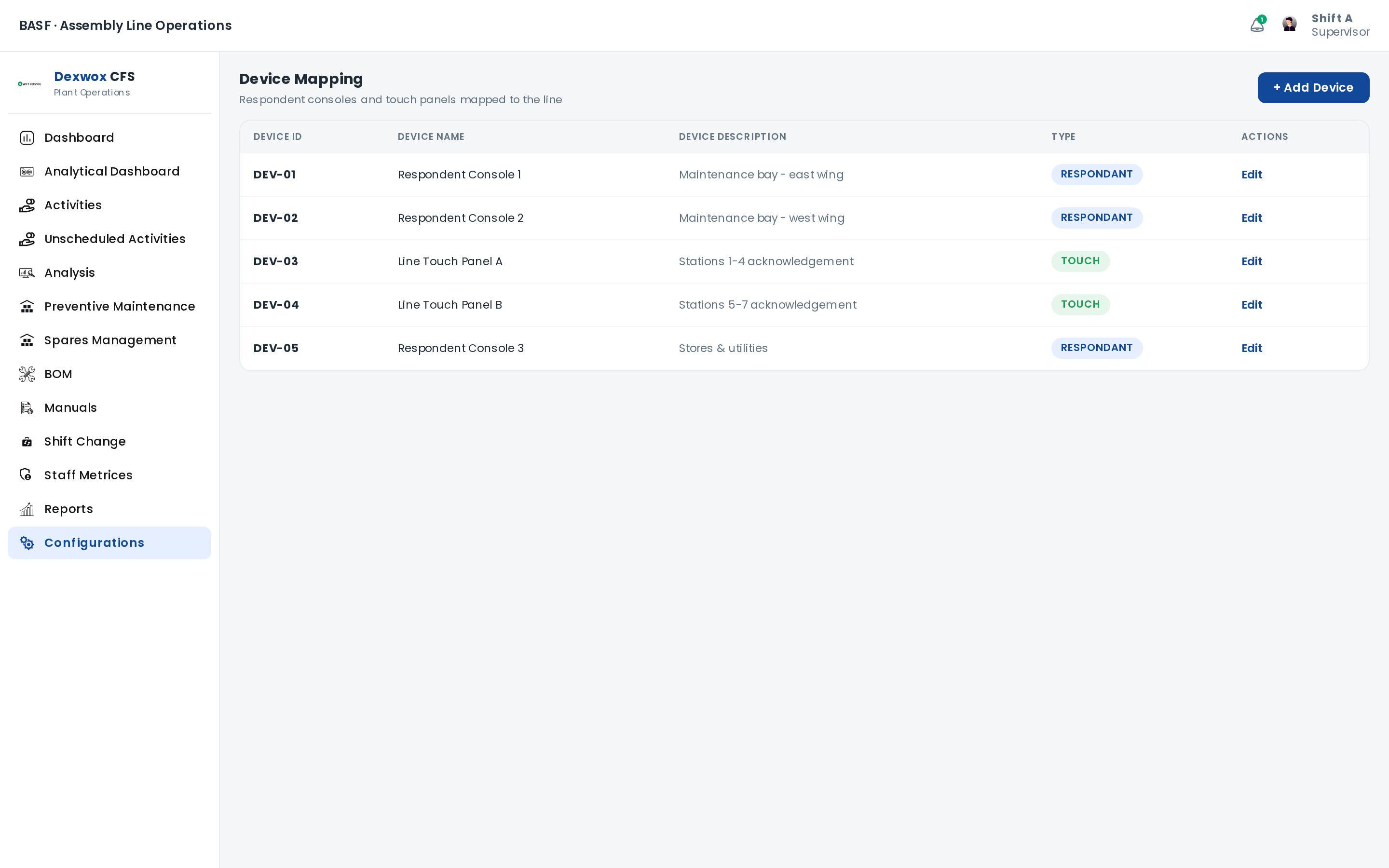Viewport: 1389px width, 868px height.
Task: Open Dashboard from the sidebar
Action: point(109,138)
